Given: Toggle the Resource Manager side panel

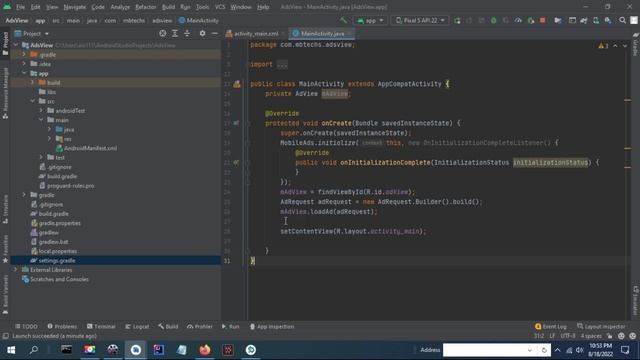Looking at the screenshot, I should 5,93.
